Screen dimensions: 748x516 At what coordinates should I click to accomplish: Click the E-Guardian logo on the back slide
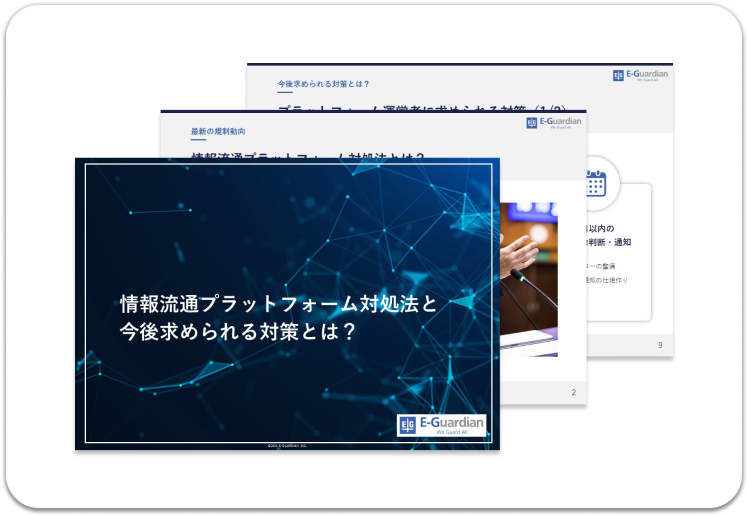click(x=640, y=75)
